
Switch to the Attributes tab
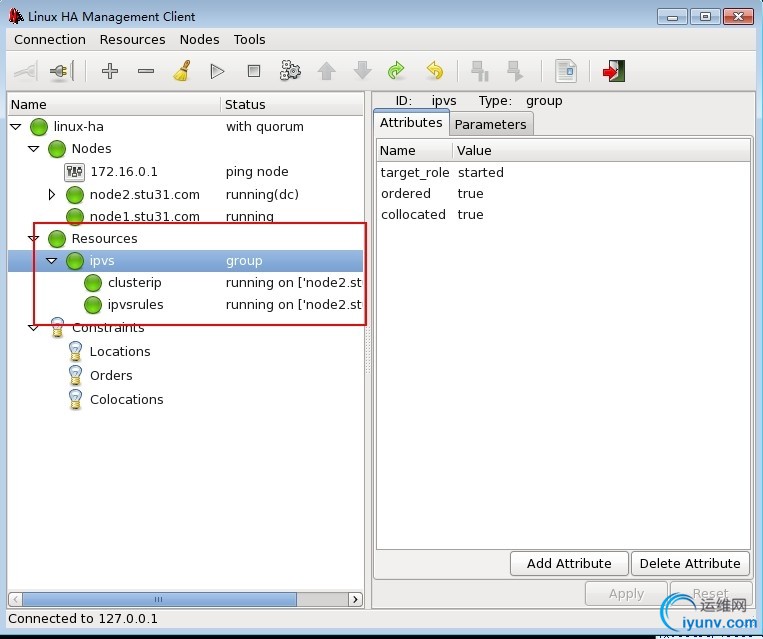pyautogui.click(x=411, y=123)
